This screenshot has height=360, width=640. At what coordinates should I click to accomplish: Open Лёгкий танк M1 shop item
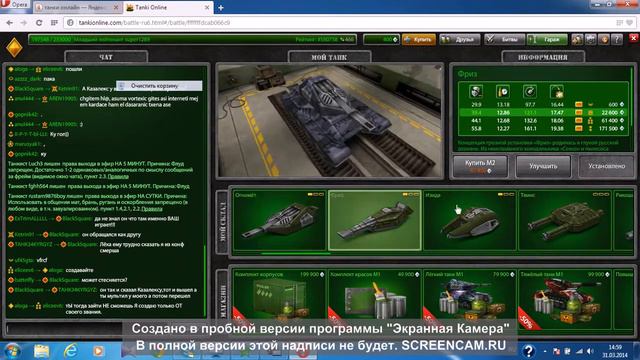[x=469, y=299]
